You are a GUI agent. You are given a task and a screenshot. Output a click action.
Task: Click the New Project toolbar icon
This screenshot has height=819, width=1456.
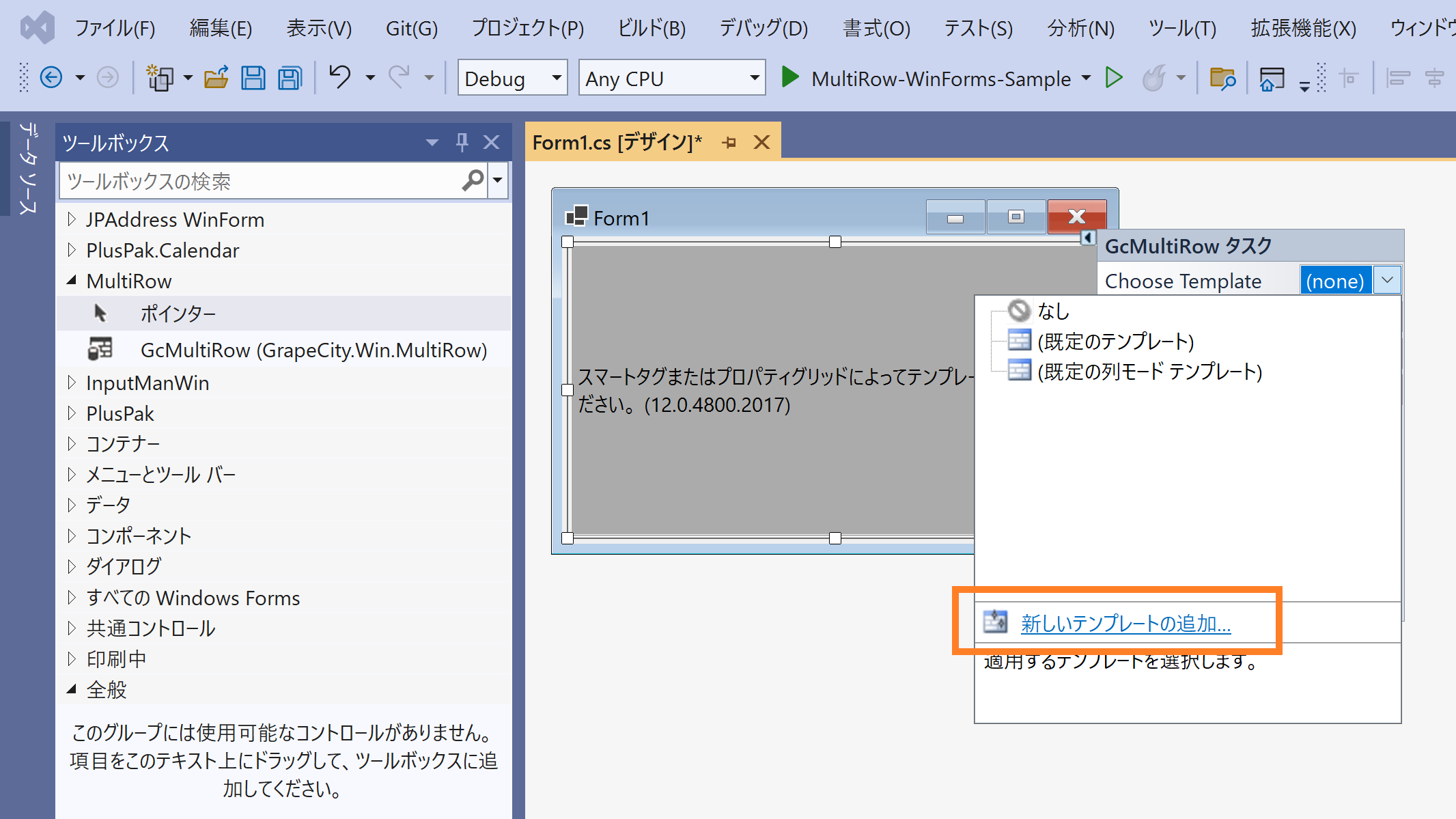pyautogui.click(x=160, y=78)
